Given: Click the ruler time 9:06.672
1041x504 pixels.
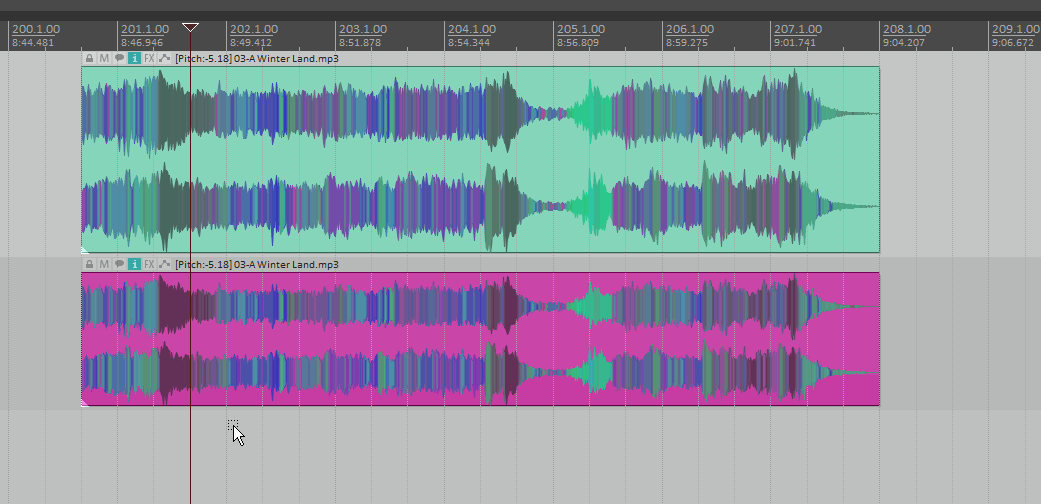Looking at the screenshot, I should pyautogui.click(x=1013, y=42).
